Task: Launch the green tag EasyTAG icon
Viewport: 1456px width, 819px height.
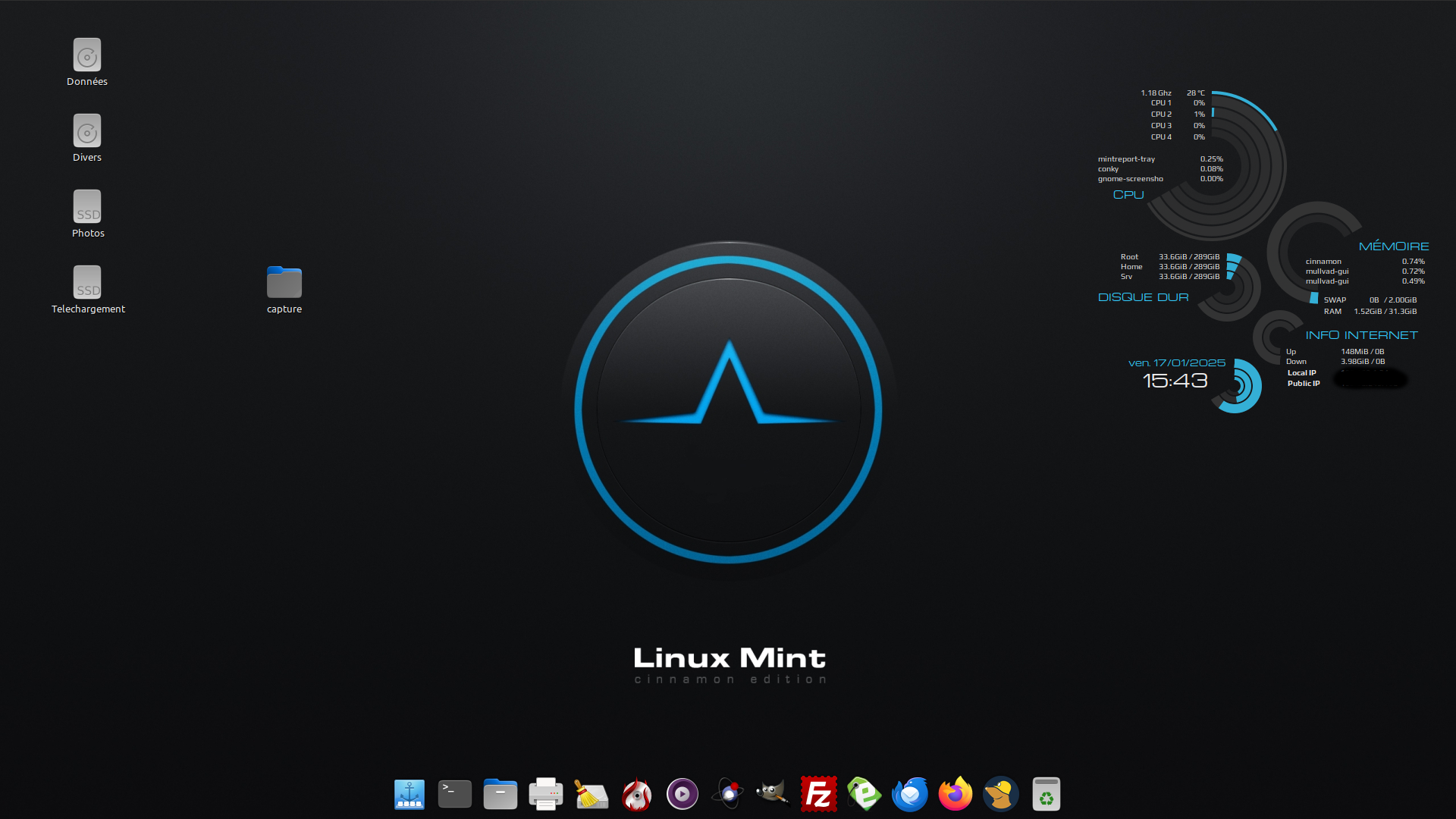Action: (864, 794)
